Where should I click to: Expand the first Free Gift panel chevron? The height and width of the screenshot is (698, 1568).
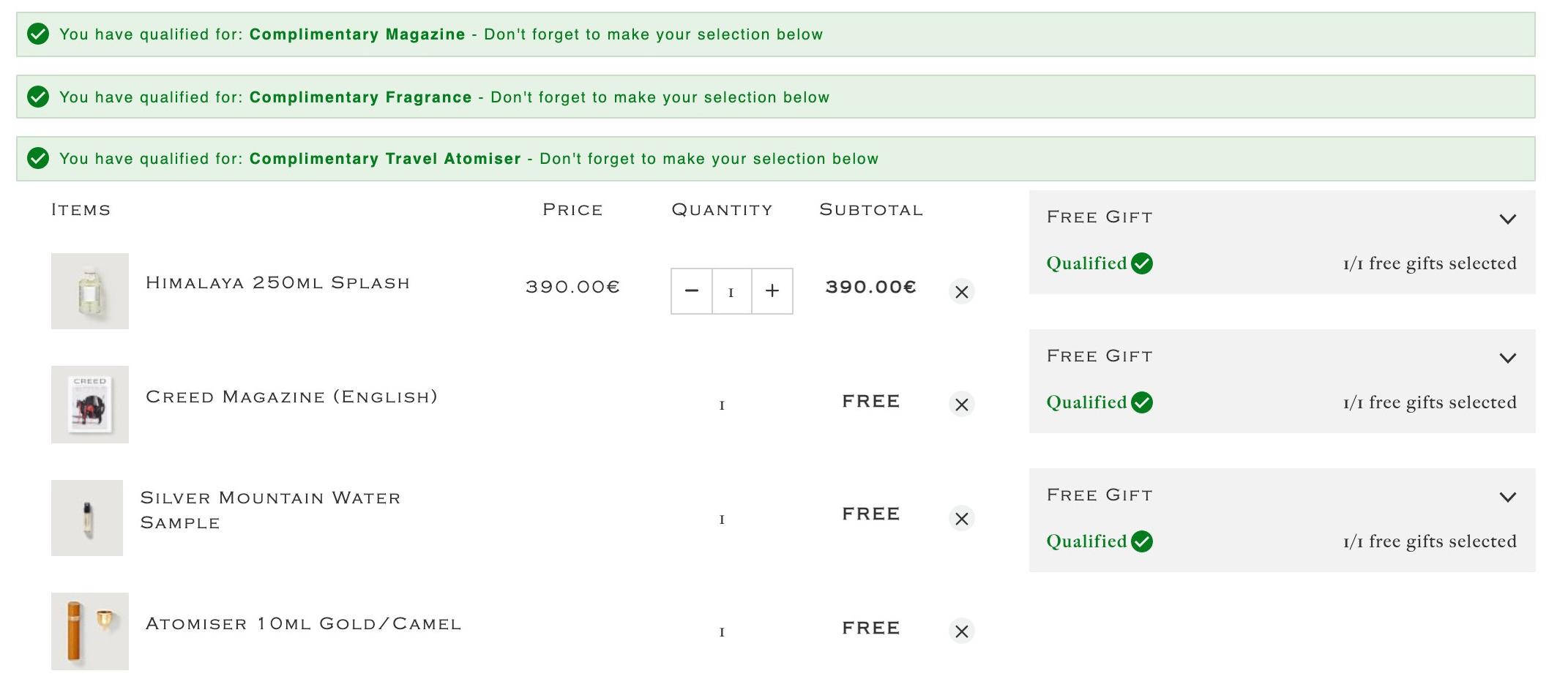pyautogui.click(x=1507, y=218)
